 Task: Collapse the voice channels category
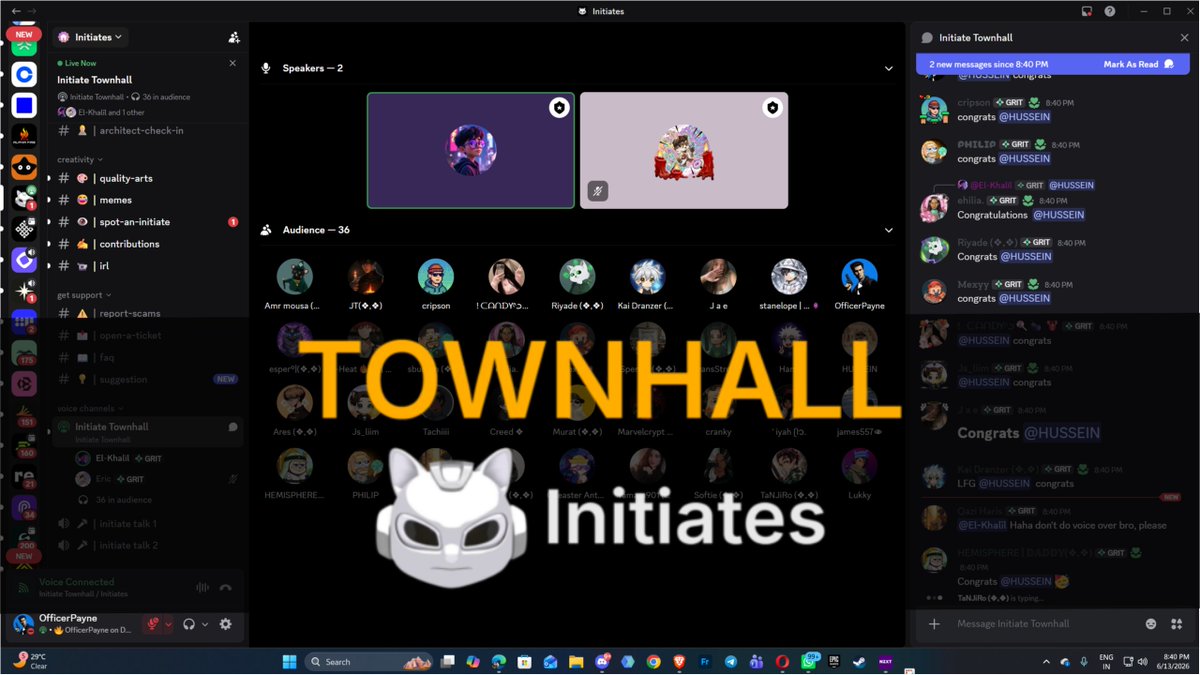[x=90, y=408]
